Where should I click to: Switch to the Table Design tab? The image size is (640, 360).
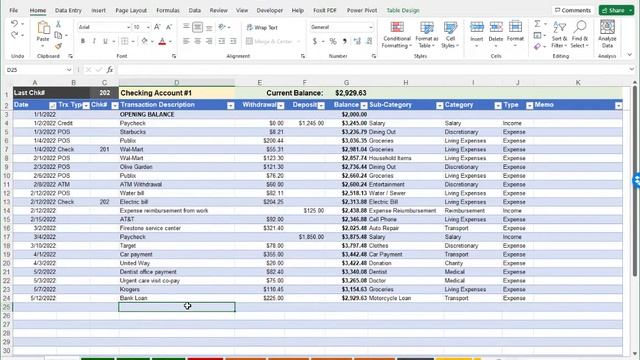coord(403,10)
